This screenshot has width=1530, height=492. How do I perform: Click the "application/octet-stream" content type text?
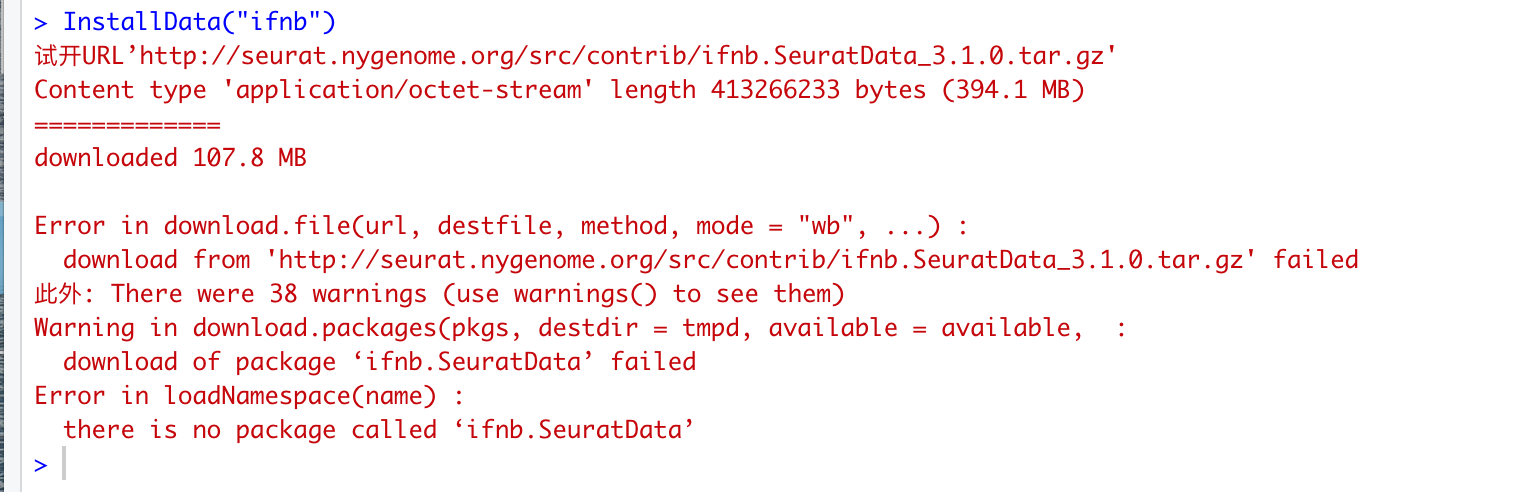pyautogui.click(x=407, y=89)
